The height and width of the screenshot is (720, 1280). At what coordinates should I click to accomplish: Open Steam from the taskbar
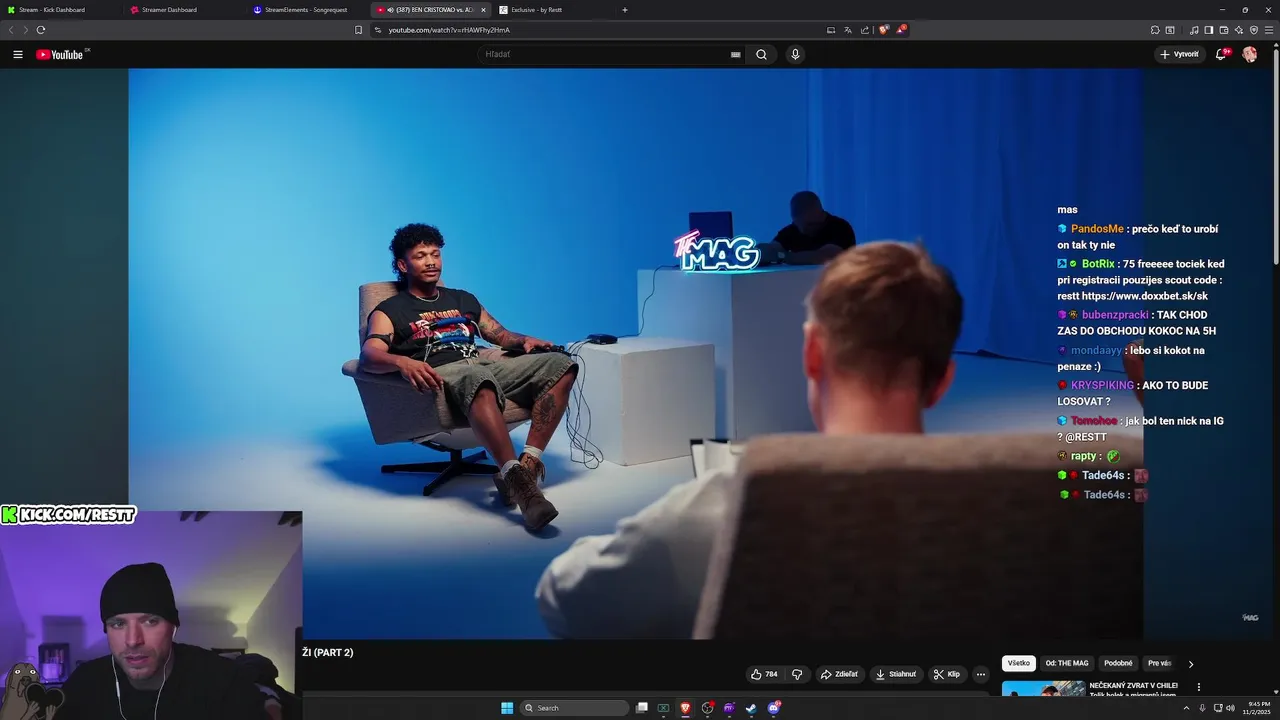751,708
